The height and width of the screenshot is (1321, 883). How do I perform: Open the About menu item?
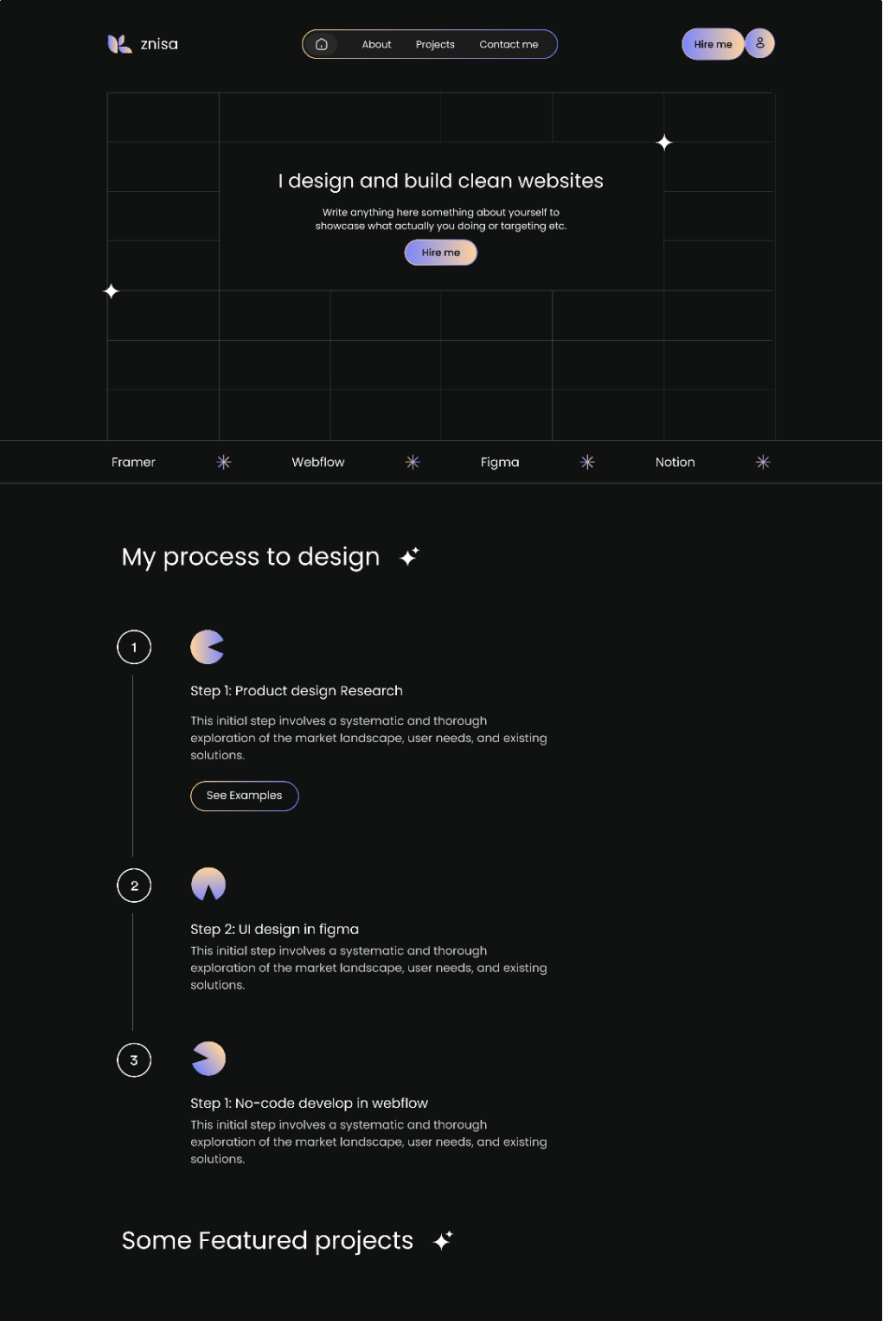[x=376, y=44]
